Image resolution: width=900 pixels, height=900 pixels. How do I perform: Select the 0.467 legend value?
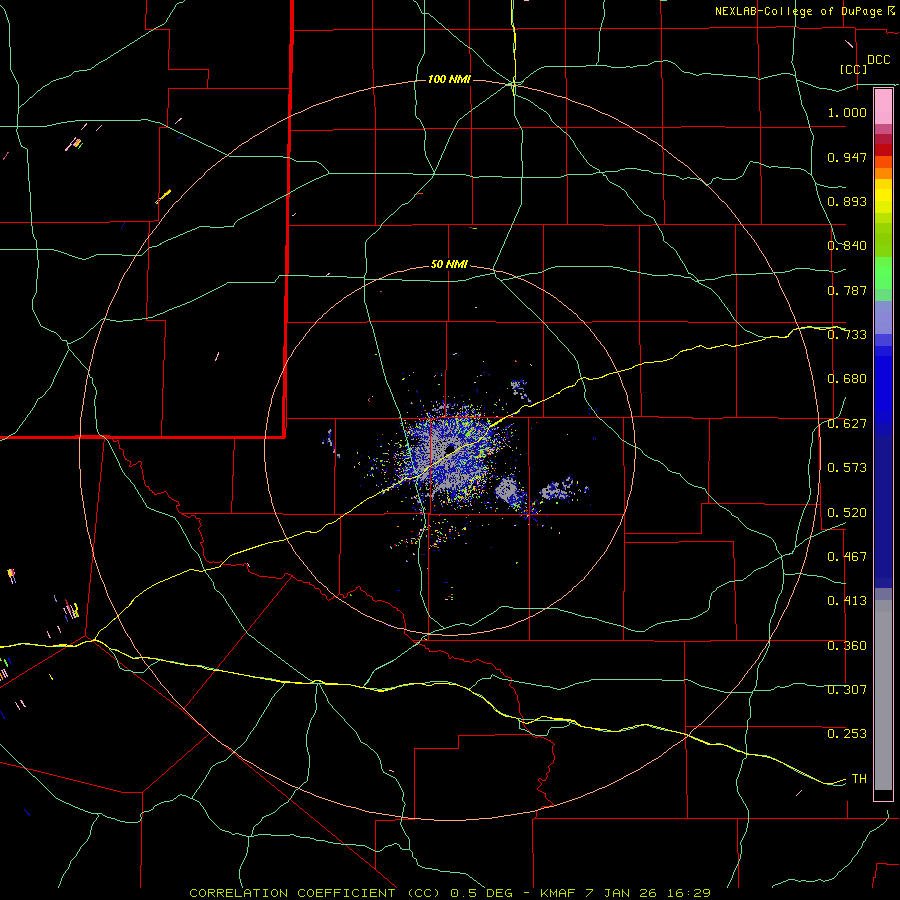(847, 557)
